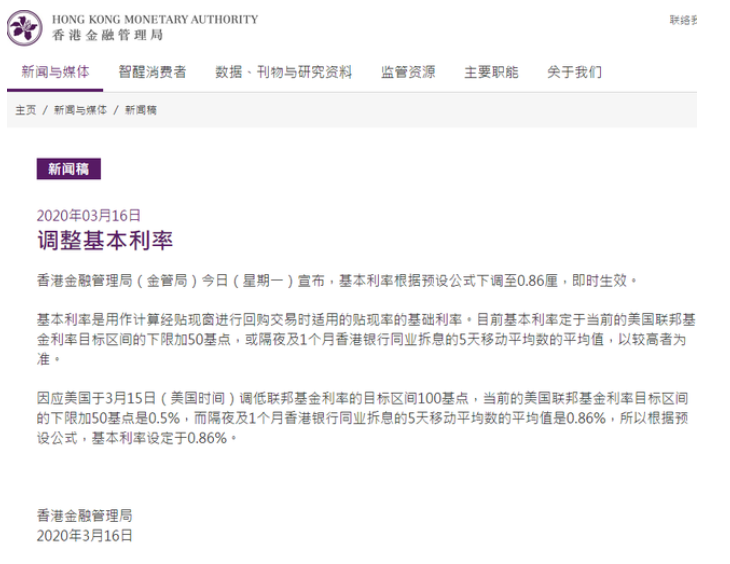The height and width of the screenshot is (564, 730).
Task: Open the 主要职能 menu
Action: click(x=491, y=72)
